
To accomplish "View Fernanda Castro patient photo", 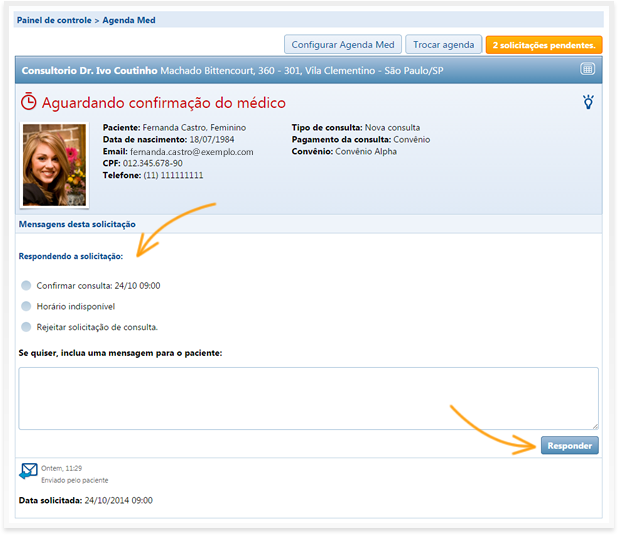I will click(54, 165).
